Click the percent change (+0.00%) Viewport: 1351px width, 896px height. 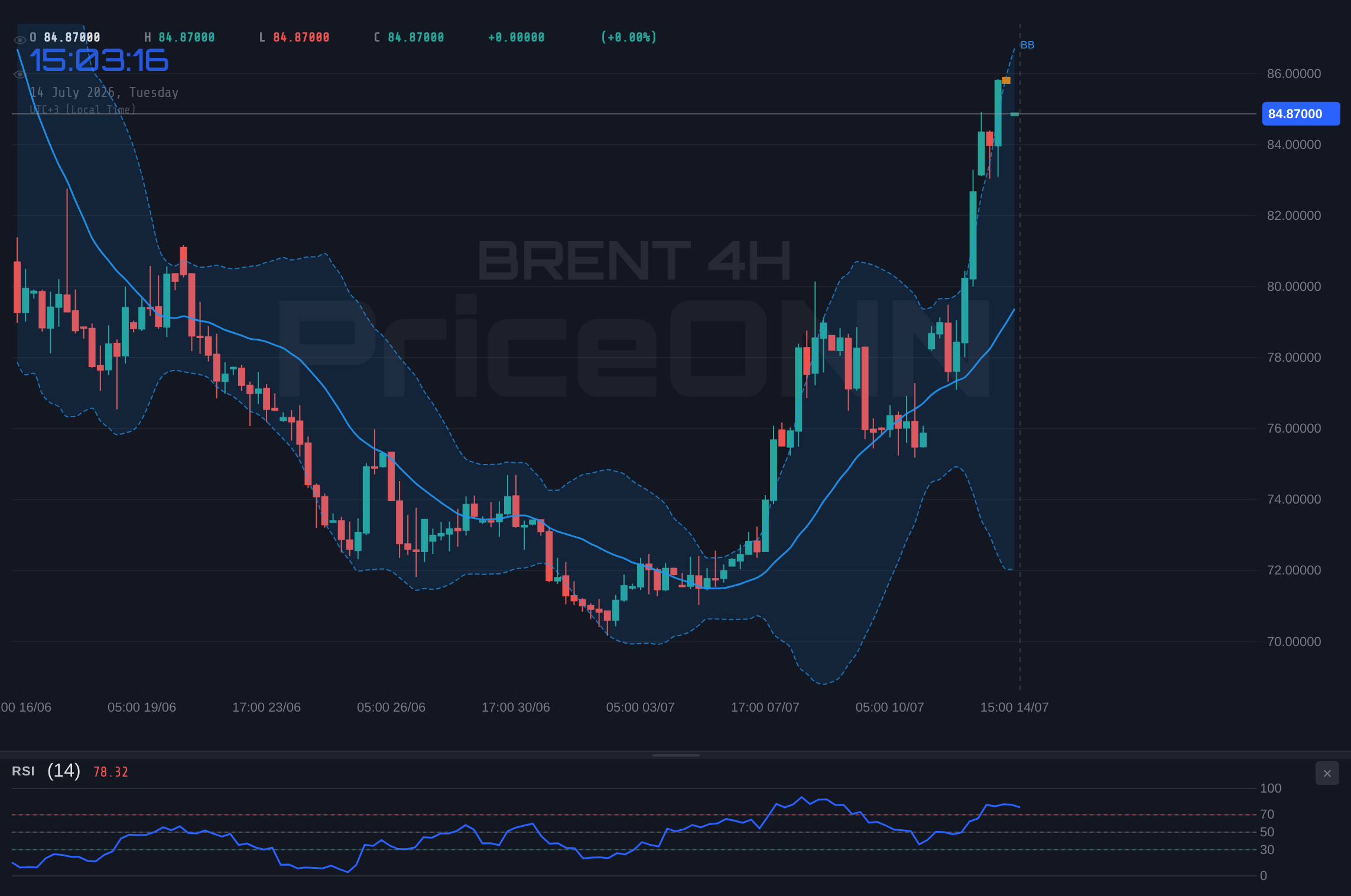629,37
